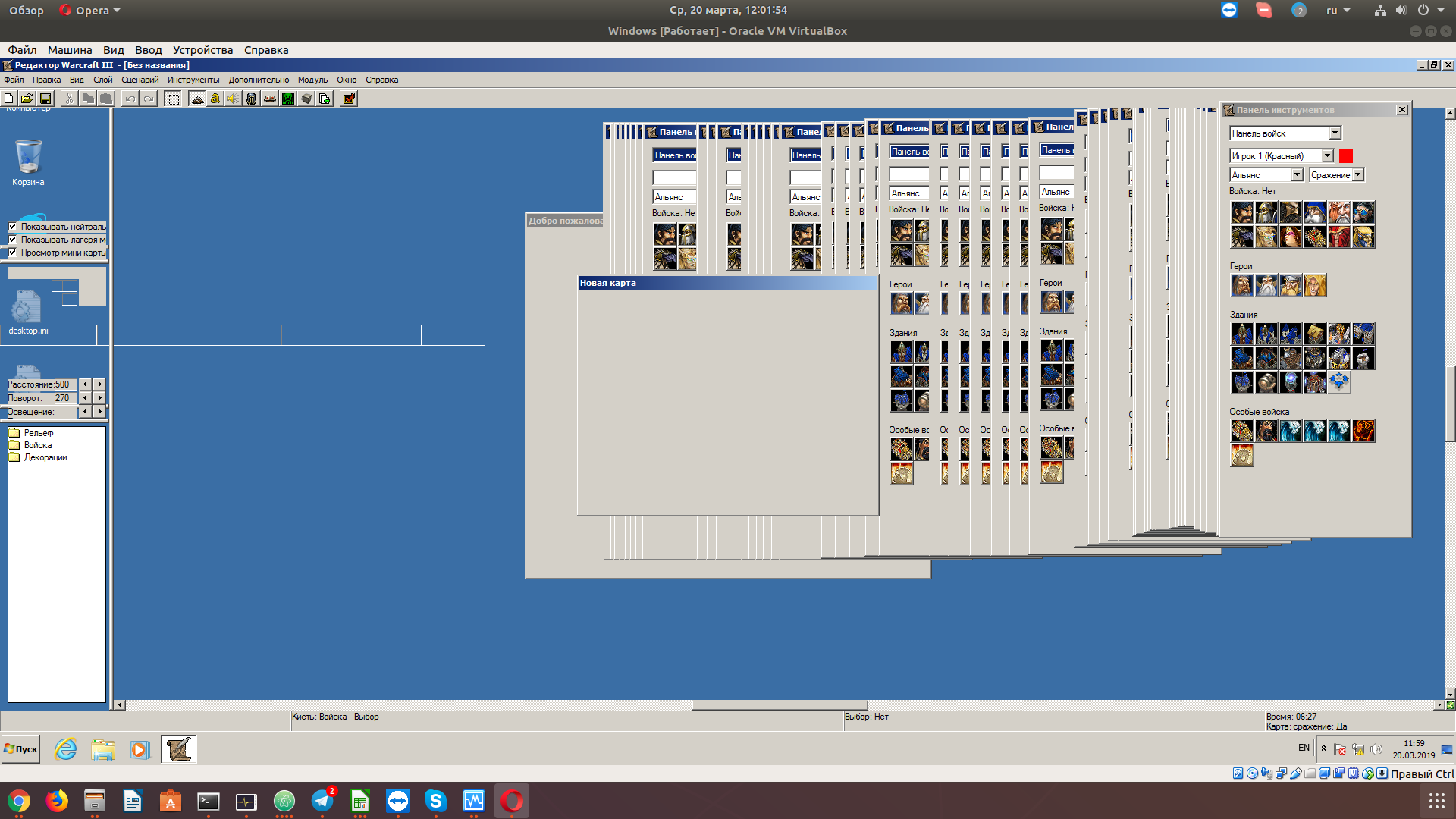Viewport: 1456px width, 819px height.
Task: Click the horizontal scrollbar thumb of the map view
Action: coord(779,705)
